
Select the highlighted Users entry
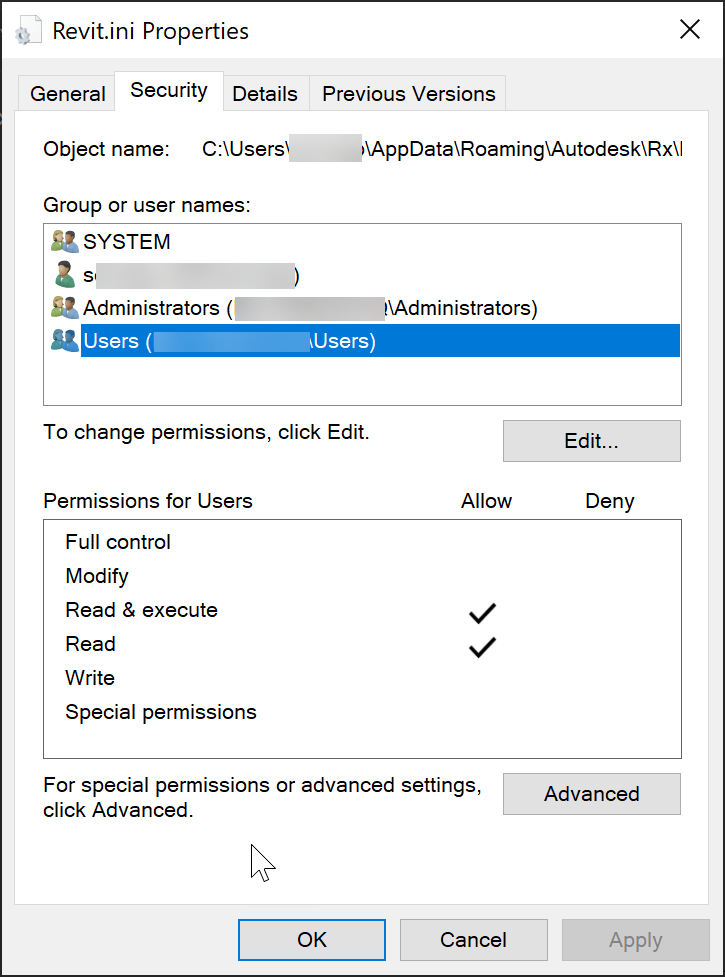click(230, 341)
